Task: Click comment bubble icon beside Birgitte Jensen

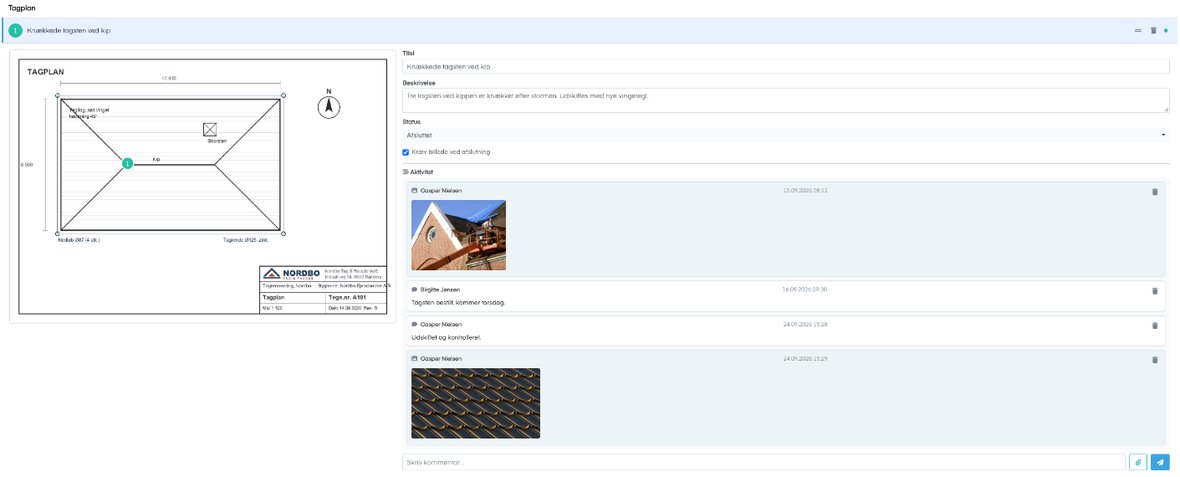Action: coord(415,290)
